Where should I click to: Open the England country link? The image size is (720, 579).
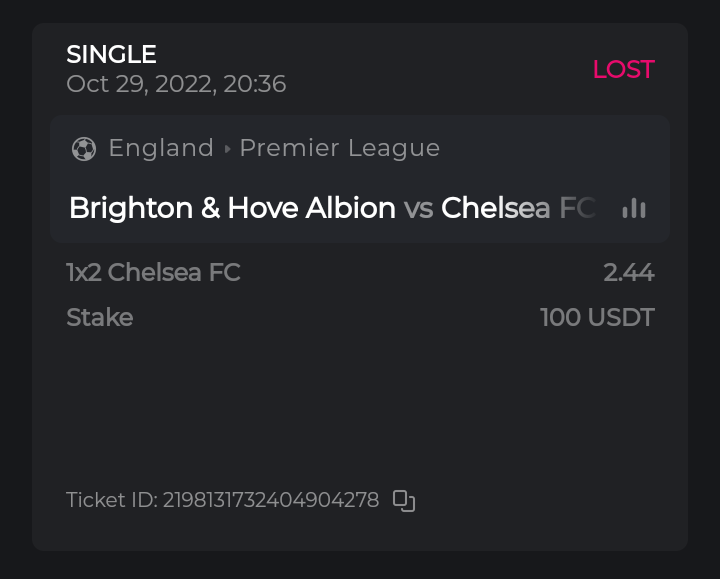click(x=161, y=148)
